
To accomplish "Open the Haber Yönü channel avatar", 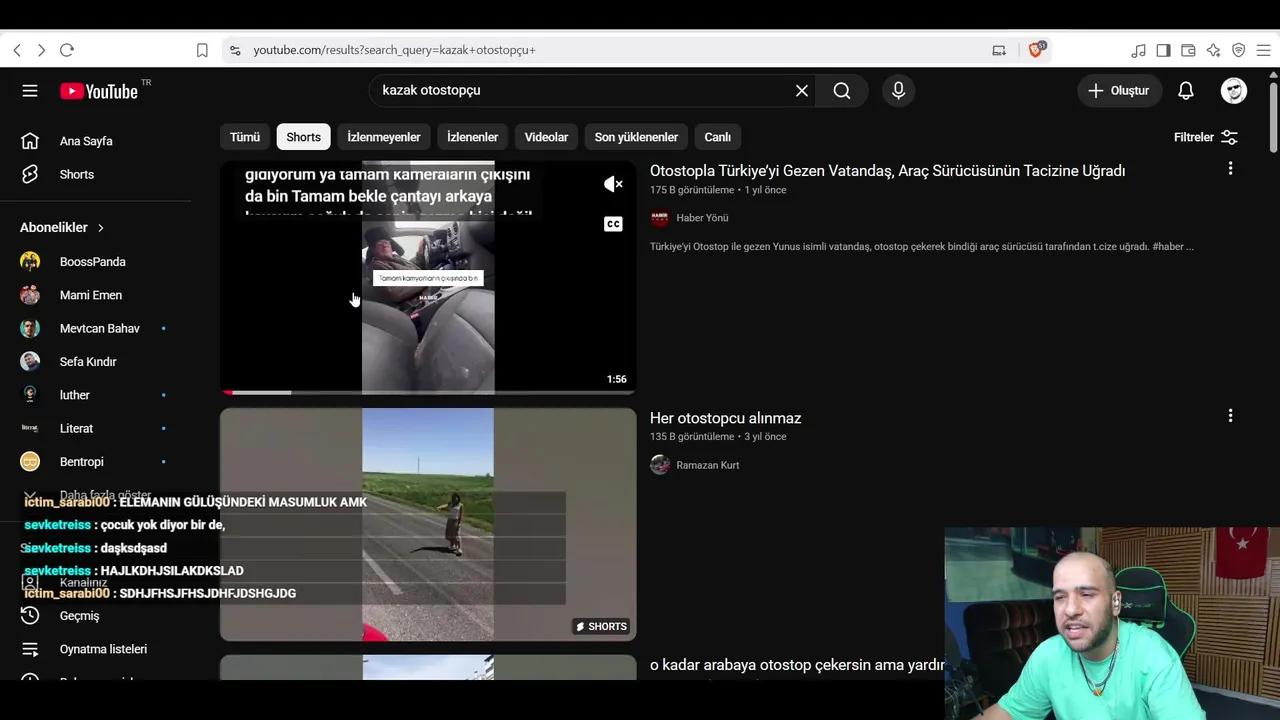I will point(660,218).
